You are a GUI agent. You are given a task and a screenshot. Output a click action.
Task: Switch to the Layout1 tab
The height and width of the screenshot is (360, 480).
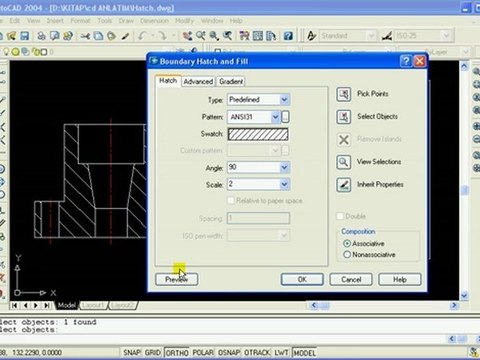point(93,305)
